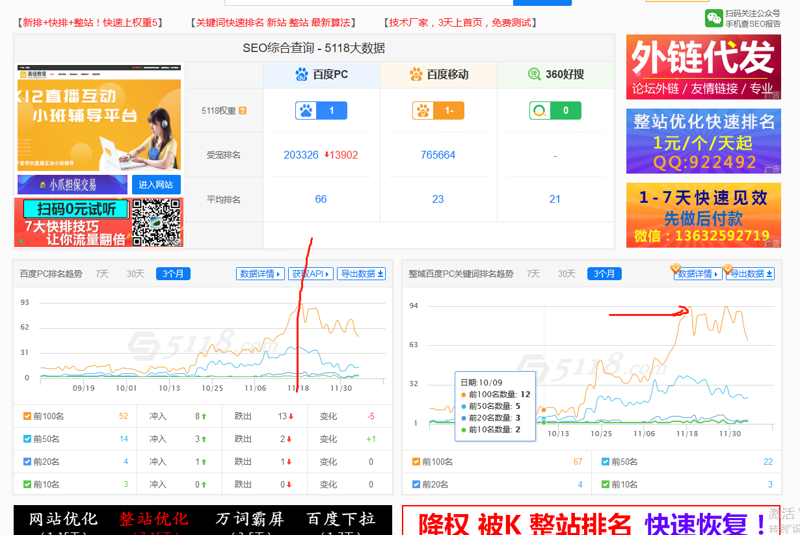Click Baidu PC 平均排名 value 66
Viewport: 800px width, 535px height.
(x=321, y=199)
